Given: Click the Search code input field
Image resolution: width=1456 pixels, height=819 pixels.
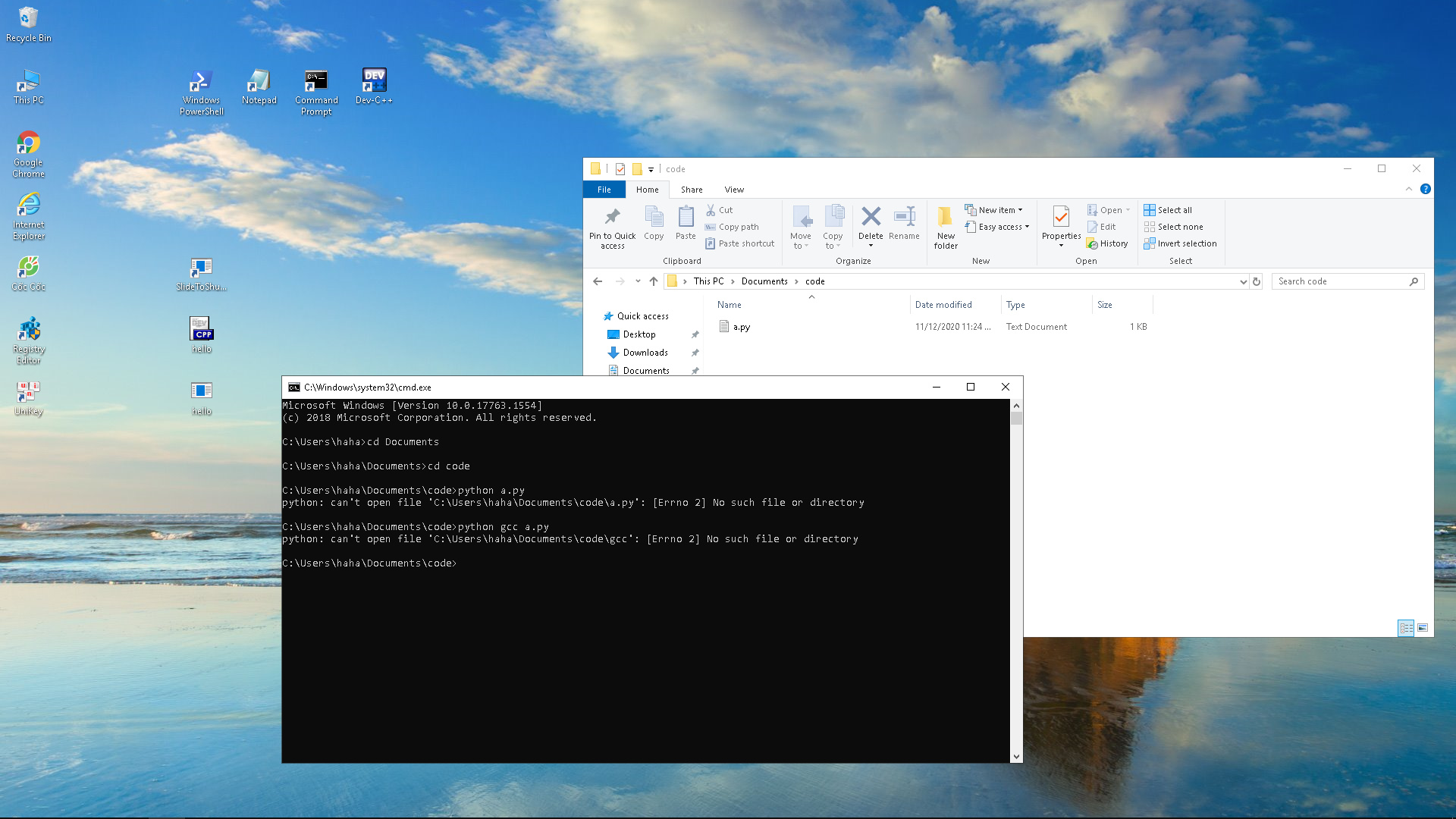Looking at the screenshot, I should (1339, 281).
